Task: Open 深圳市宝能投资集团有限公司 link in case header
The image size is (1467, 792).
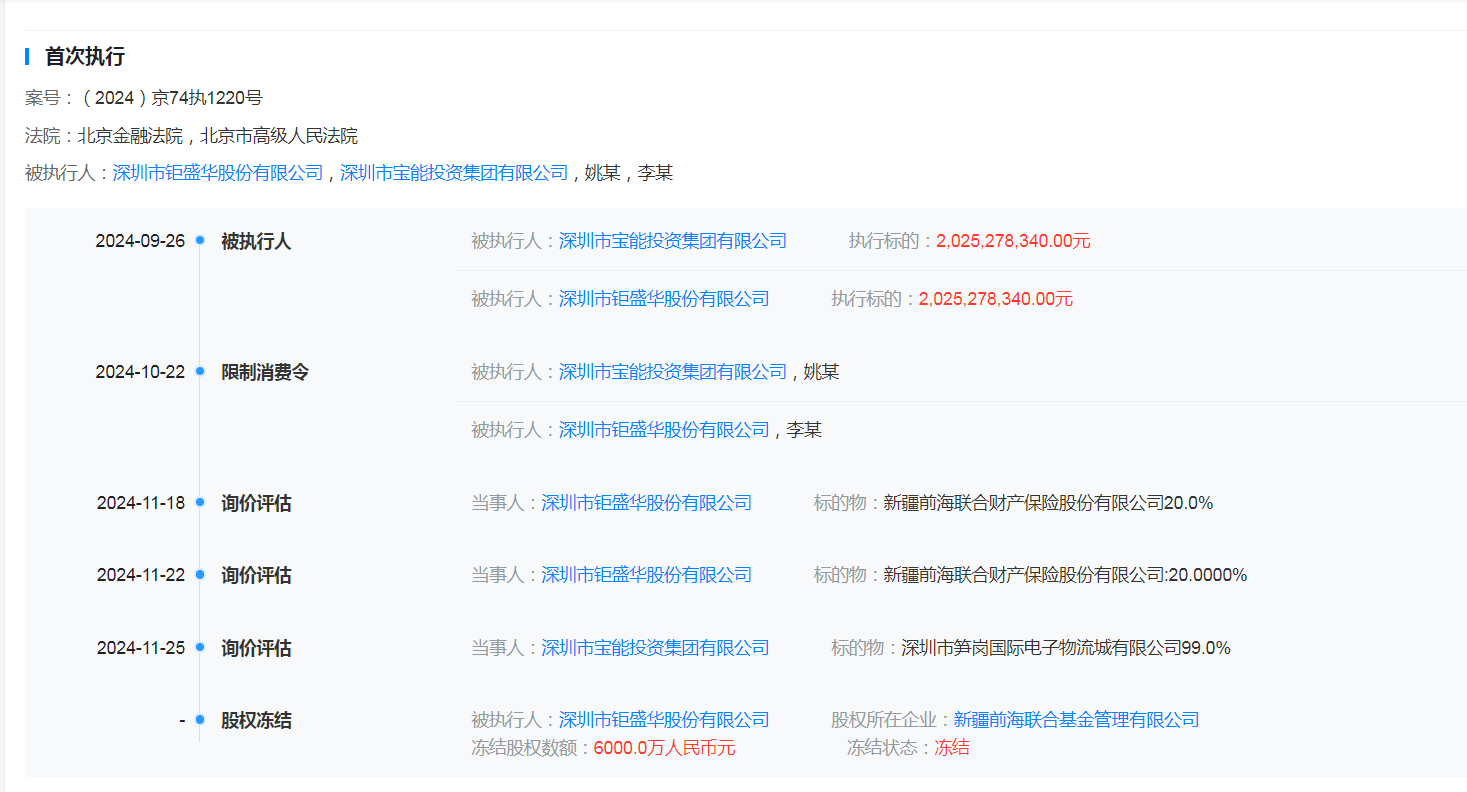Action: [x=454, y=173]
